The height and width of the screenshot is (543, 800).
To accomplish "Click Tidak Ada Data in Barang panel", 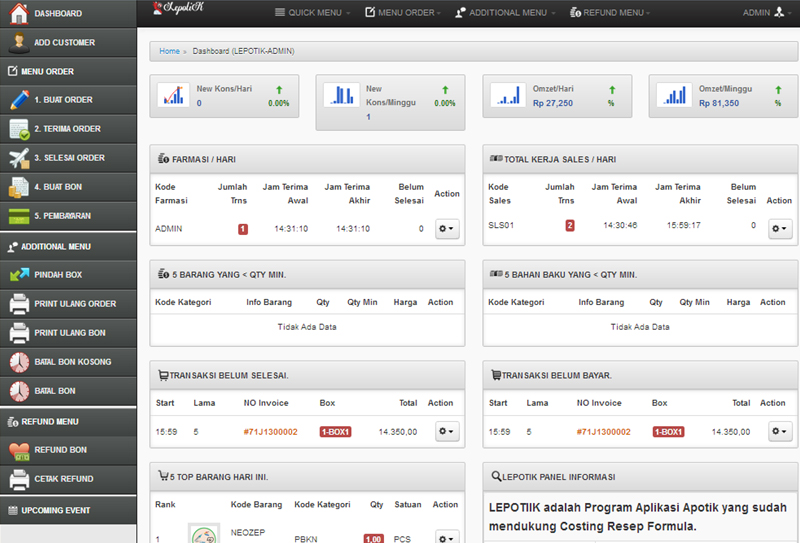I will pyautogui.click(x=307, y=327).
